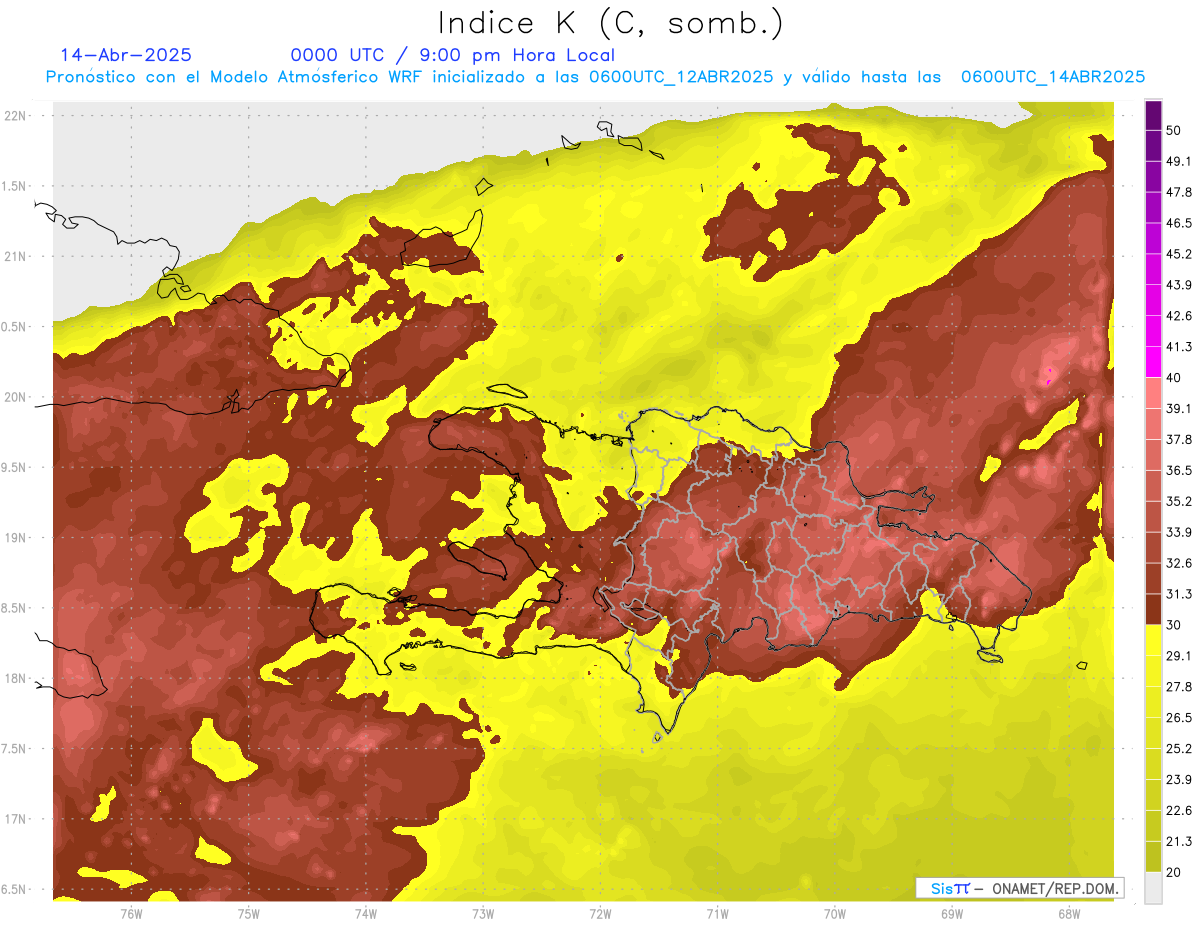Click the color scale value '39.1'
1200x927 pixels.
[1179, 409]
